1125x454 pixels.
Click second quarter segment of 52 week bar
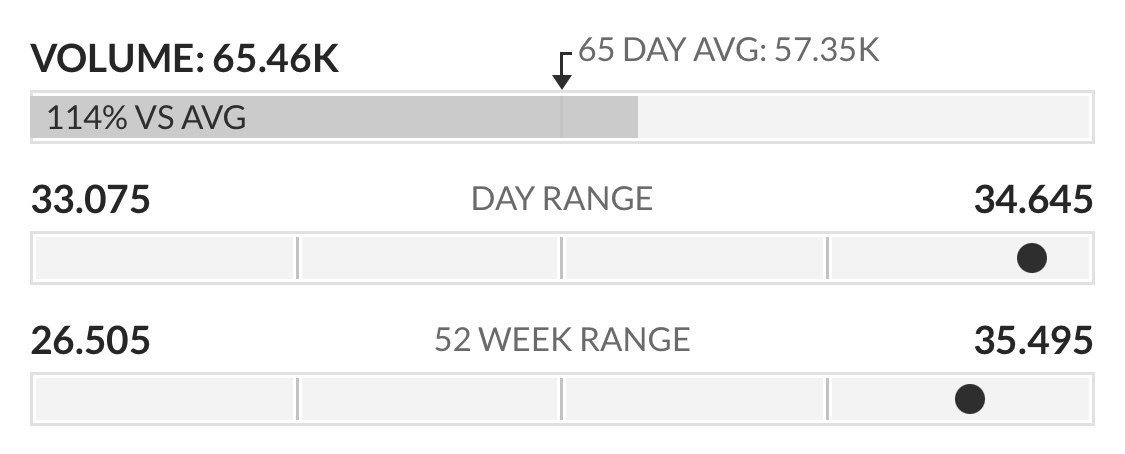tap(430, 399)
